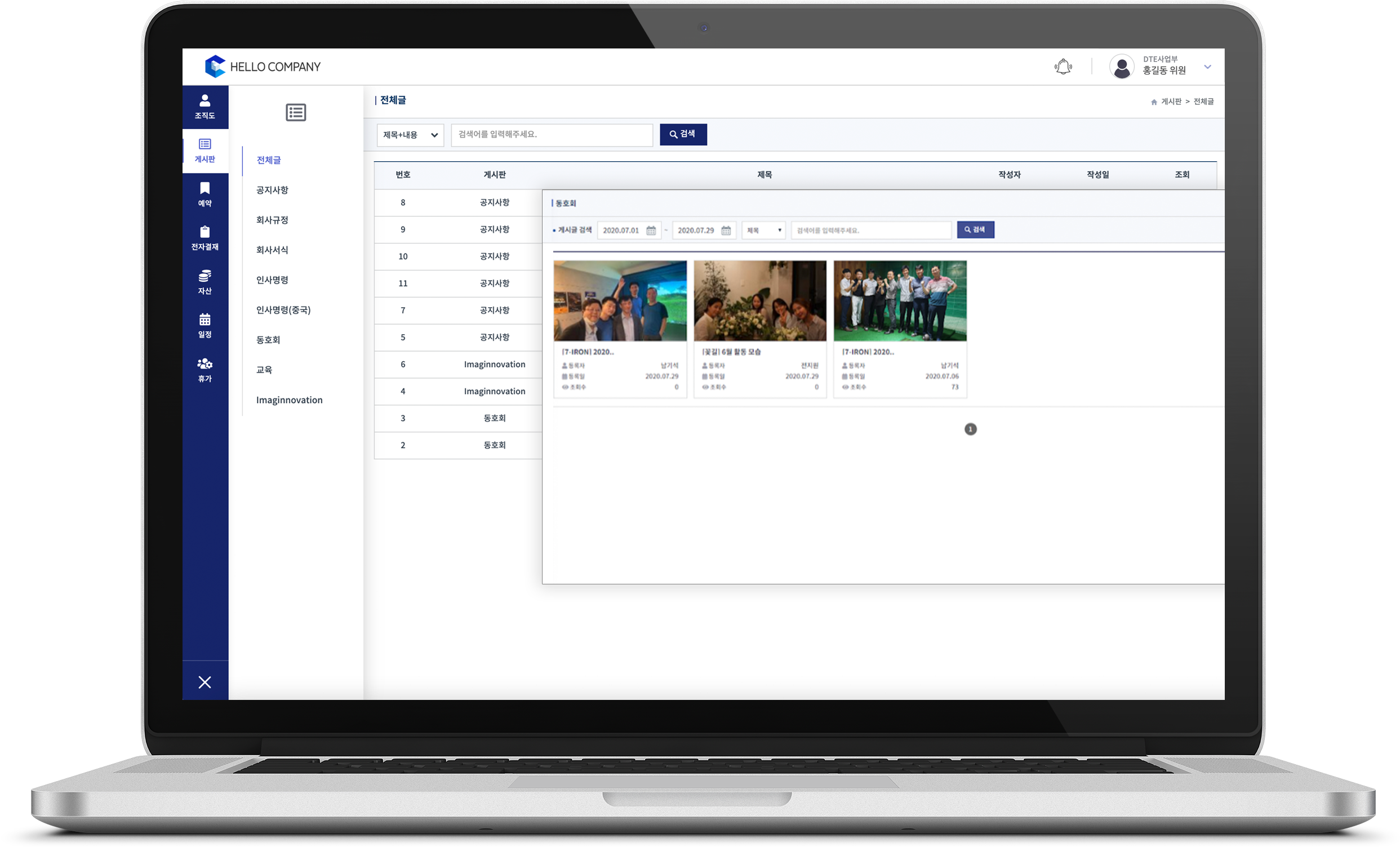Click the 게시판 breadcrumb link
The image size is (1400, 847).
[1171, 102]
